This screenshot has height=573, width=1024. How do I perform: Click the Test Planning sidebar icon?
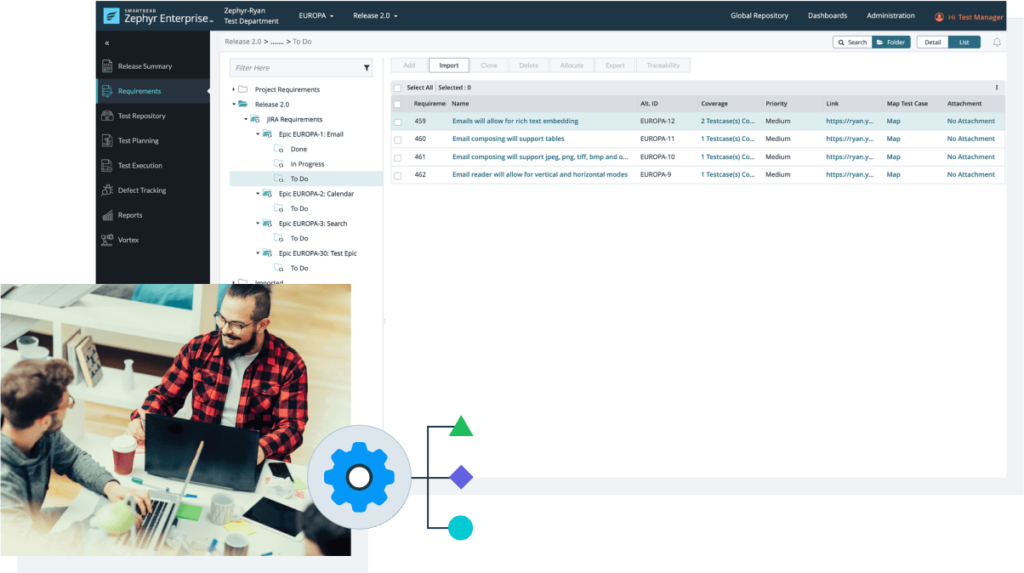(x=107, y=140)
